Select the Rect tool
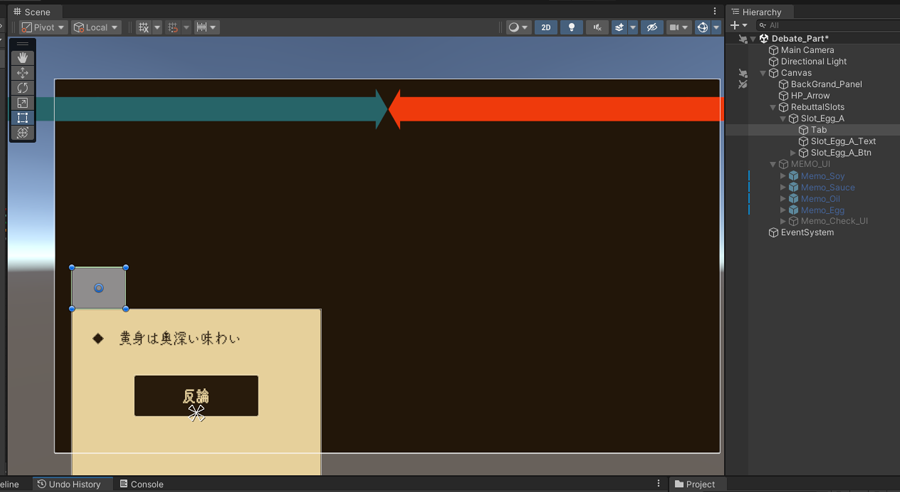This screenshot has width=900, height=492. point(22,118)
